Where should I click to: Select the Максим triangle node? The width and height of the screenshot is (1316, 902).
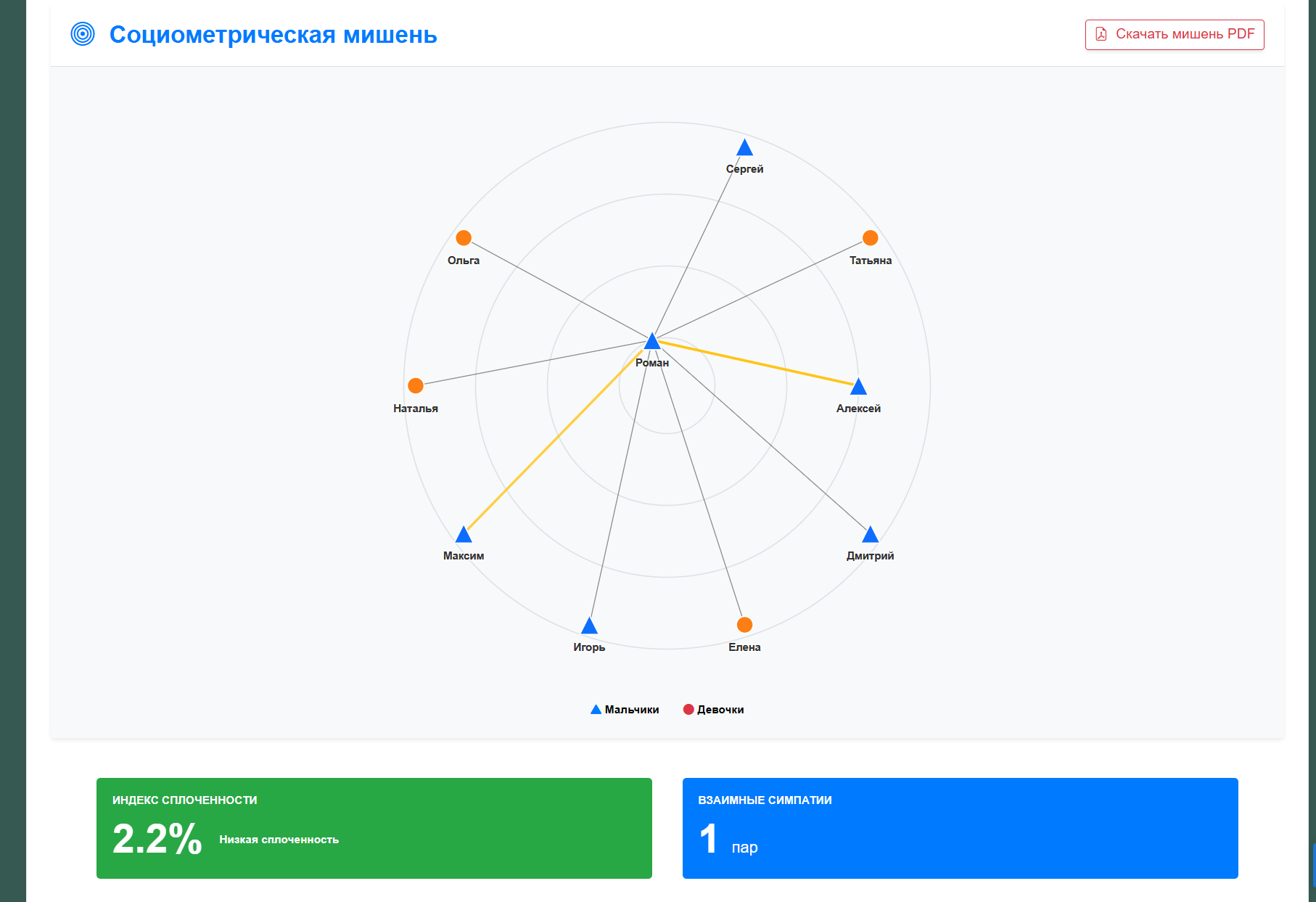click(x=464, y=536)
